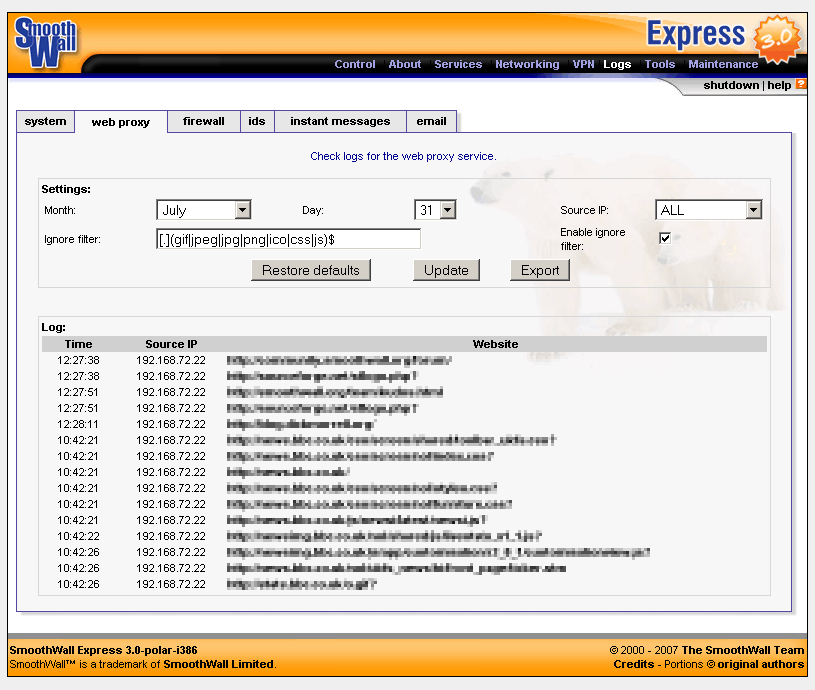Image resolution: width=815 pixels, height=690 pixels.
Task: Click the Website column header
Action: 495,344
